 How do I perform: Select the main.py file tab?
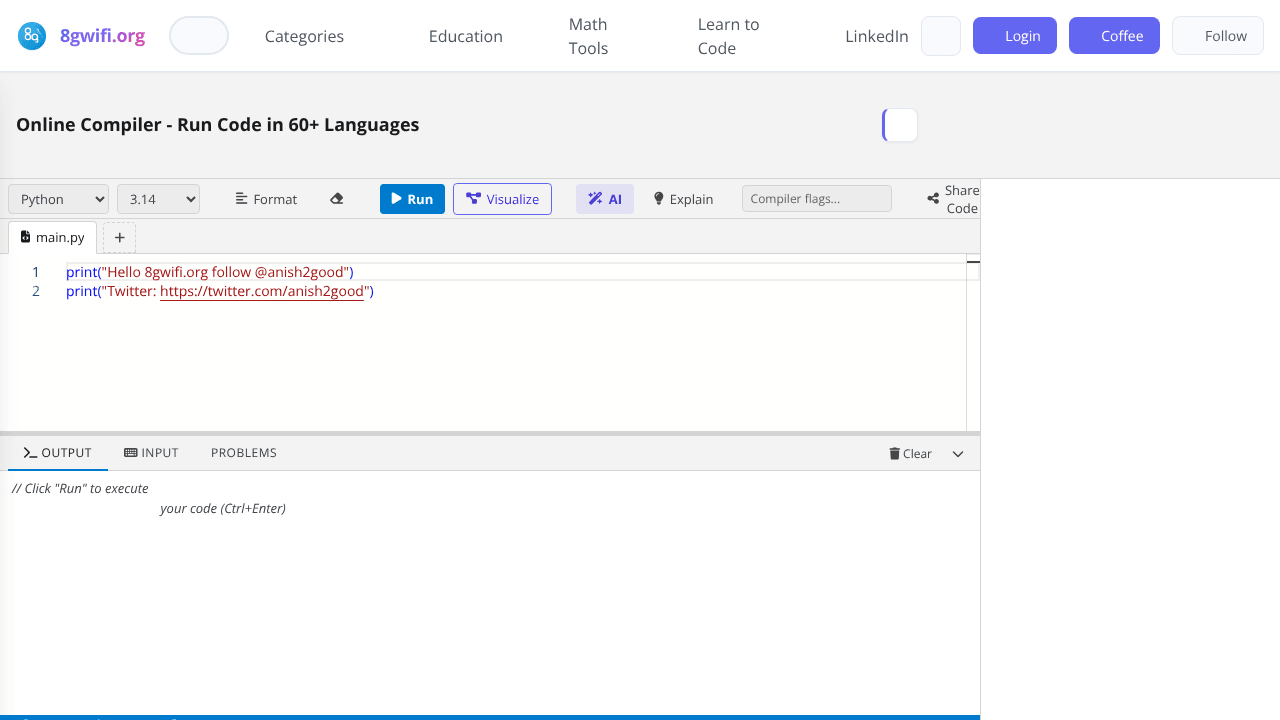click(53, 237)
